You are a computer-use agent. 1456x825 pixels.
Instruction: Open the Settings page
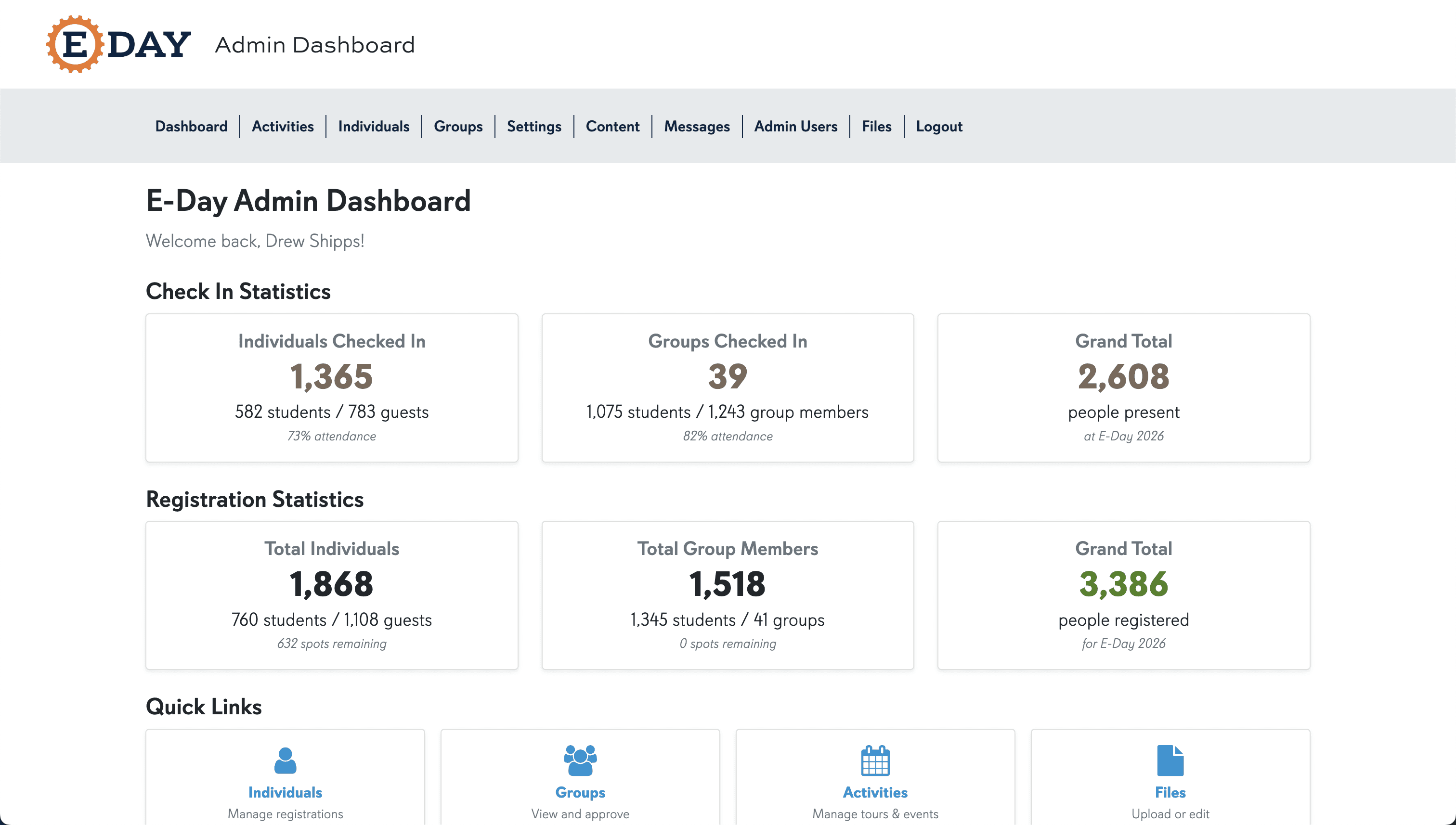pyautogui.click(x=534, y=127)
